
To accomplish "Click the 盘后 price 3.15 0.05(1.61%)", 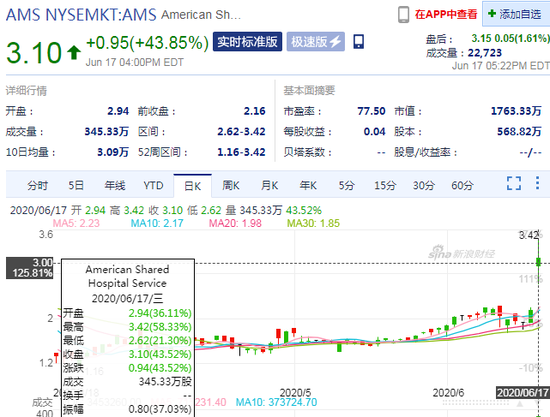I will [510, 38].
